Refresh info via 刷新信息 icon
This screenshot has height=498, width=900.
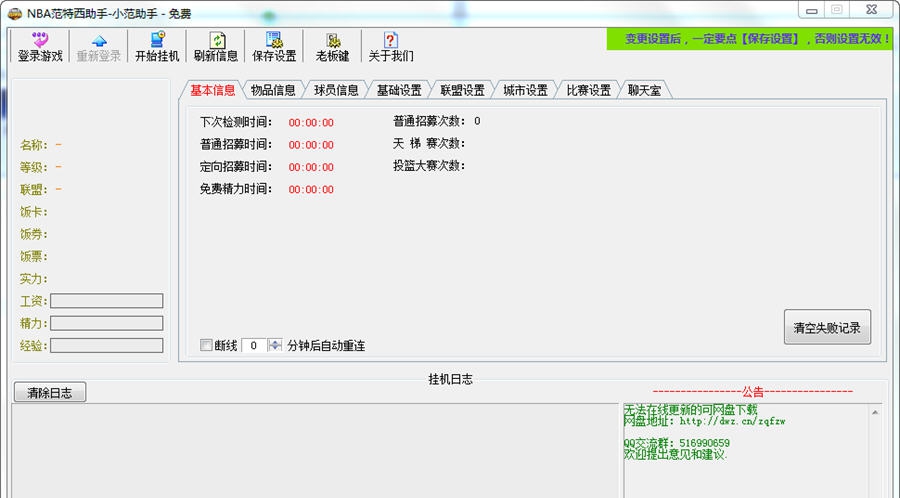click(x=216, y=47)
